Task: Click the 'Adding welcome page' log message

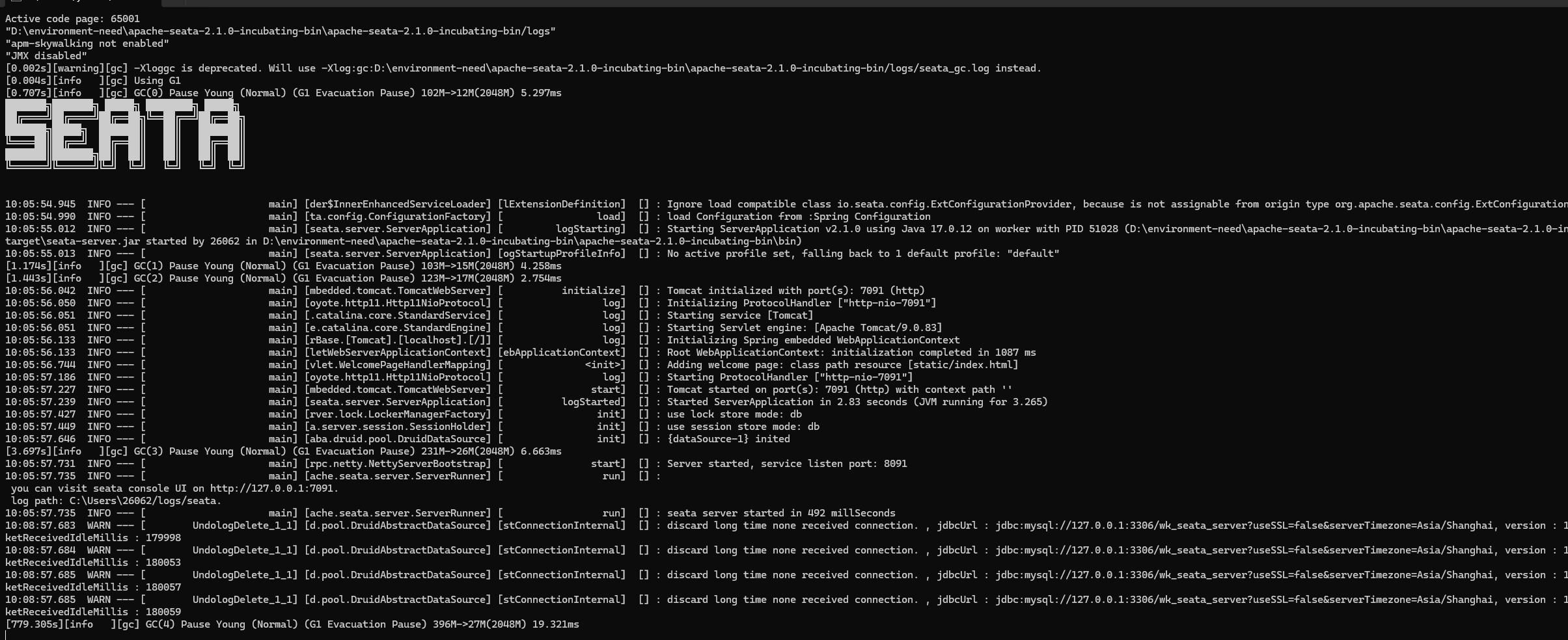Action: coord(842,365)
